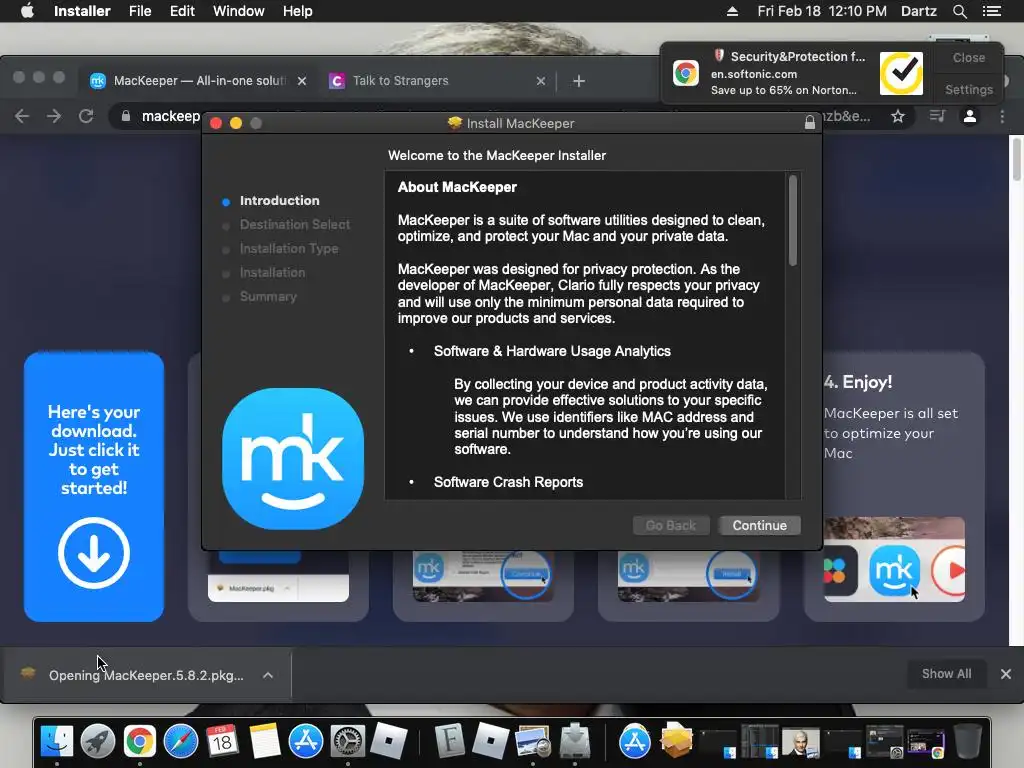Click installer text scrollbar
Screen dimensions: 1024x768
(x=793, y=220)
